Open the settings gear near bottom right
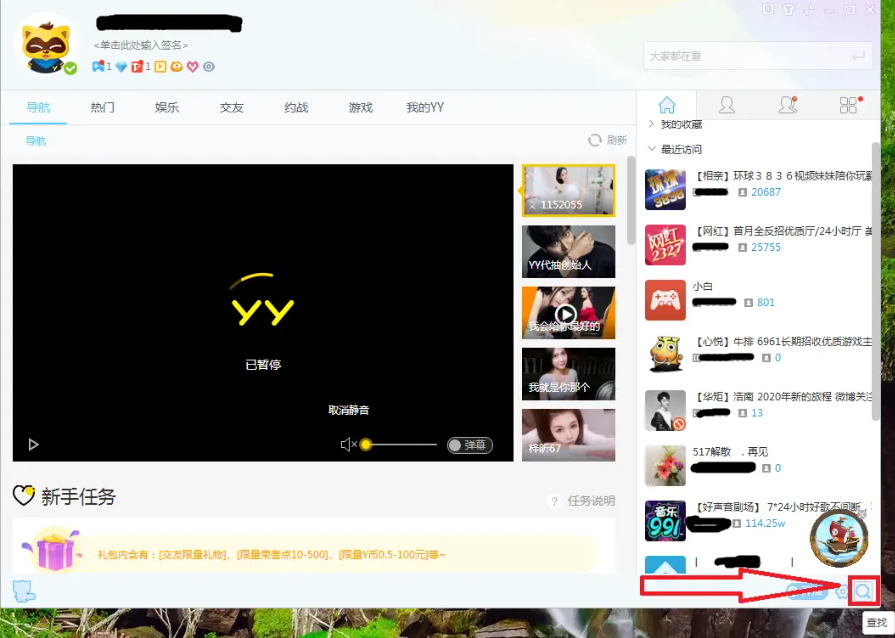This screenshot has width=895, height=638. pos(840,591)
